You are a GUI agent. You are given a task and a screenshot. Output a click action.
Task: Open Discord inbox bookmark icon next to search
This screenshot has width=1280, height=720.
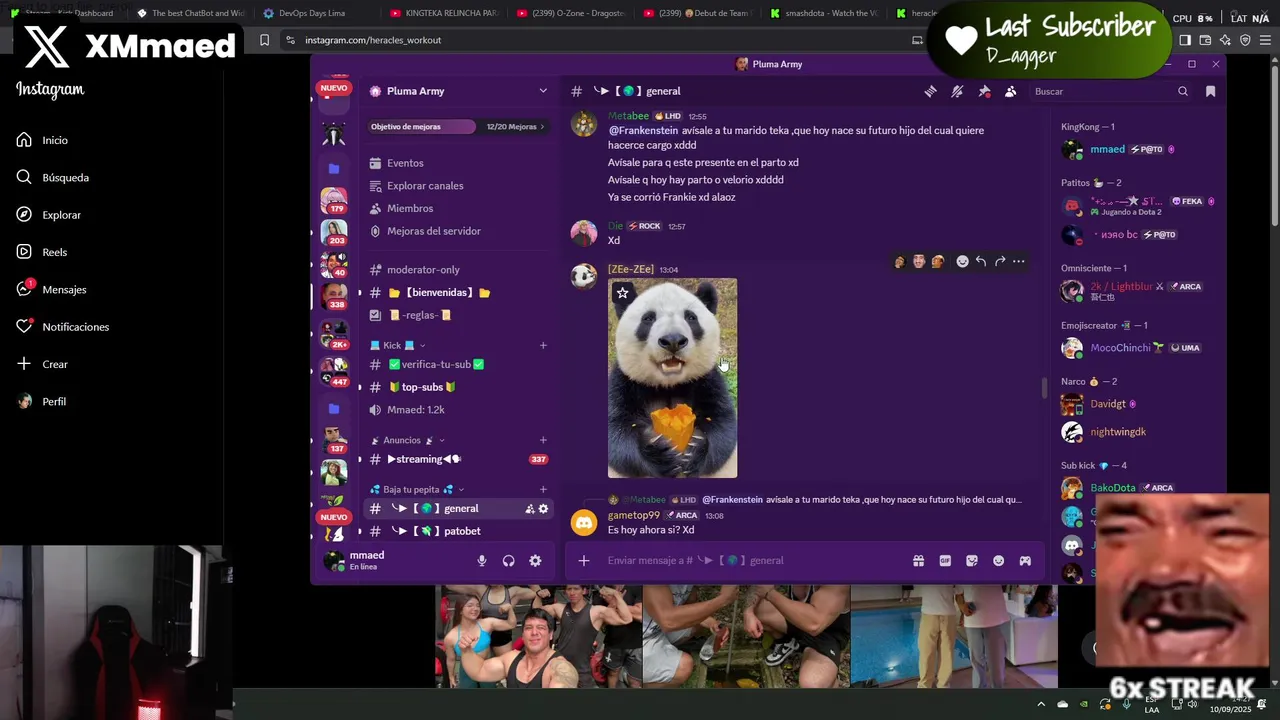pos(1210,91)
